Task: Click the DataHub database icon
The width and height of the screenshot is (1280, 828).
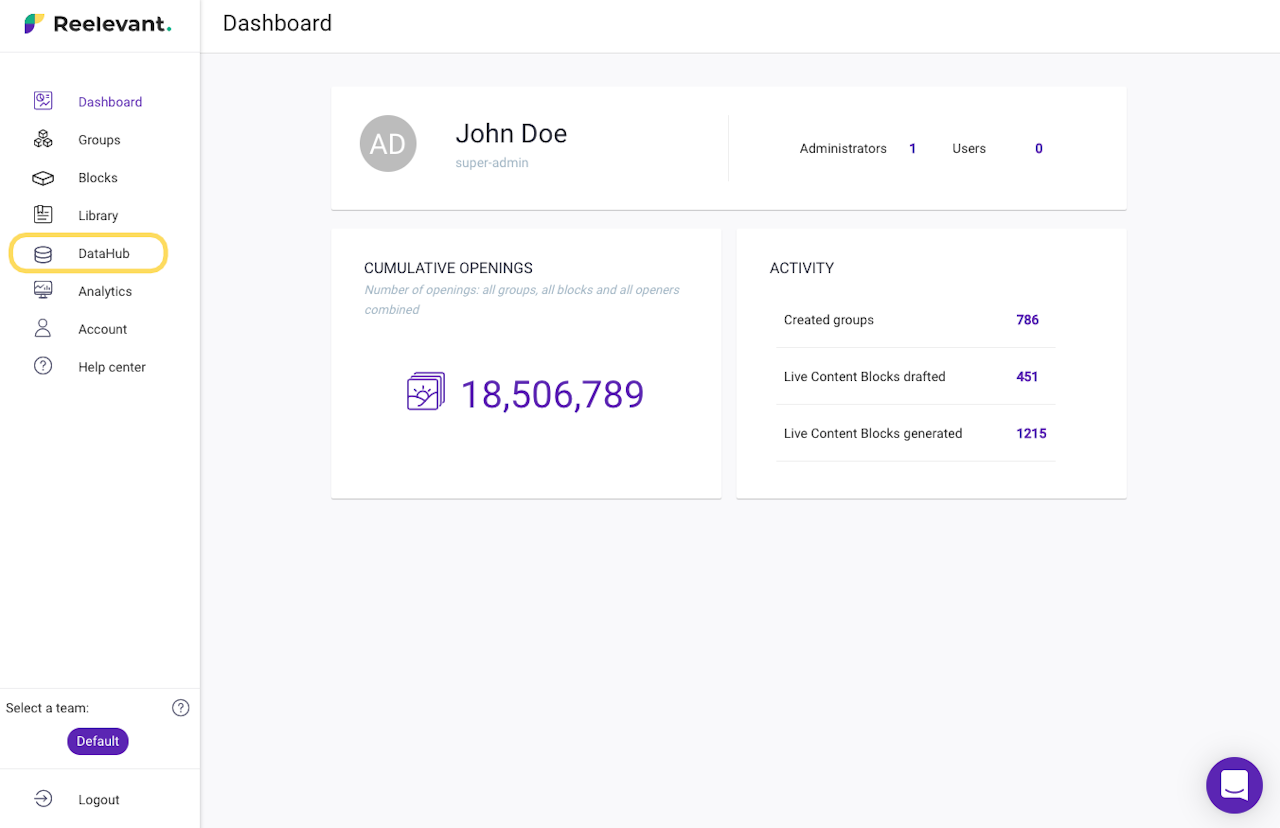Action: 43,254
